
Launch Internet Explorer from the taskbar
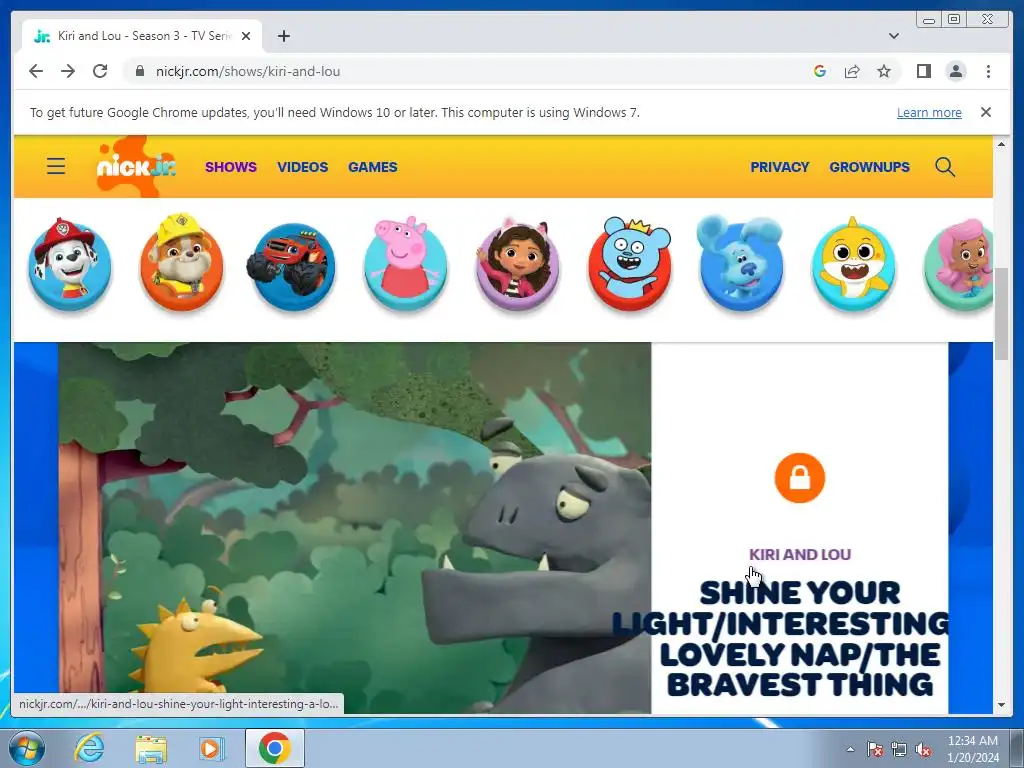(x=88, y=748)
